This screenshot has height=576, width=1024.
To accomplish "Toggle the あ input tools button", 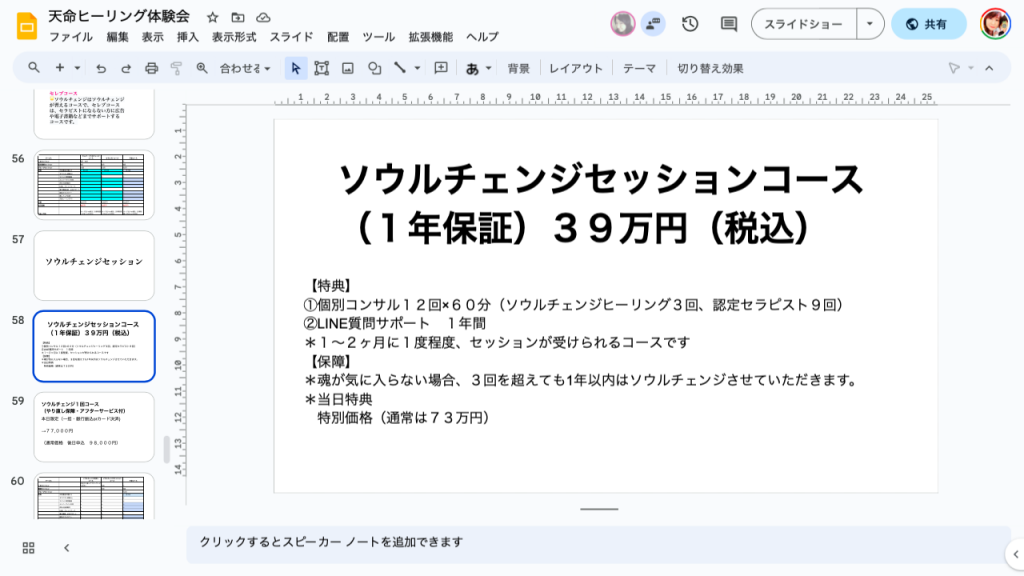I will click(x=472, y=68).
